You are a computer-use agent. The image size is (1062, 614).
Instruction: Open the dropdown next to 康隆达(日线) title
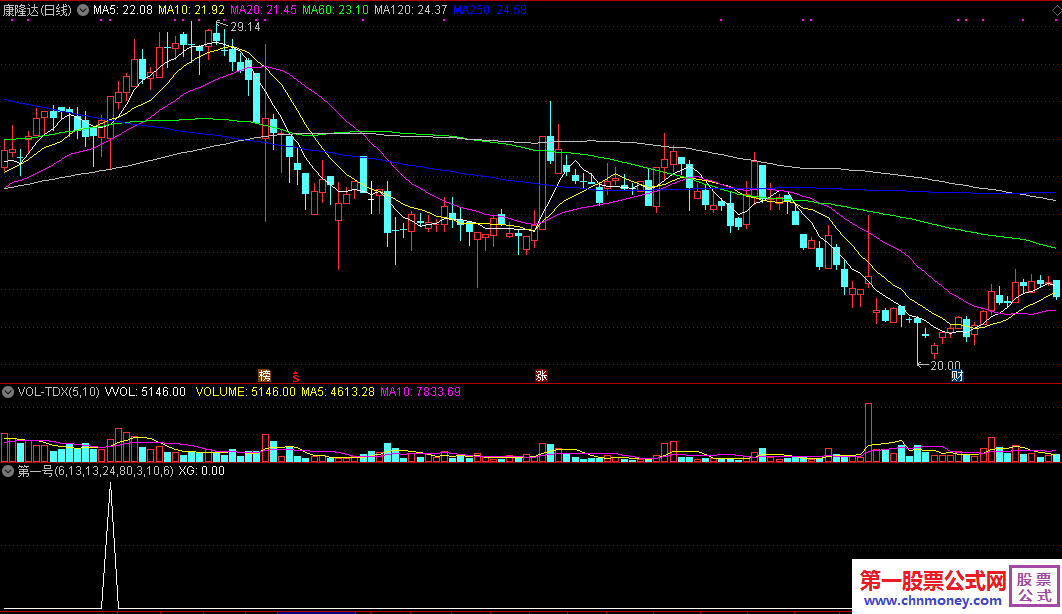point(83,10)
